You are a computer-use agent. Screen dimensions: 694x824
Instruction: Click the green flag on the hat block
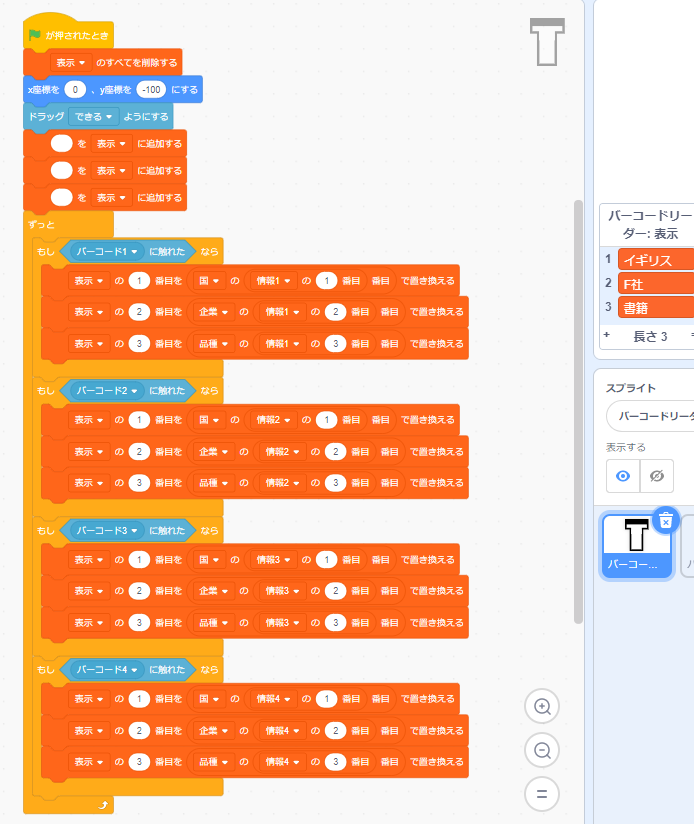point(35,35)
